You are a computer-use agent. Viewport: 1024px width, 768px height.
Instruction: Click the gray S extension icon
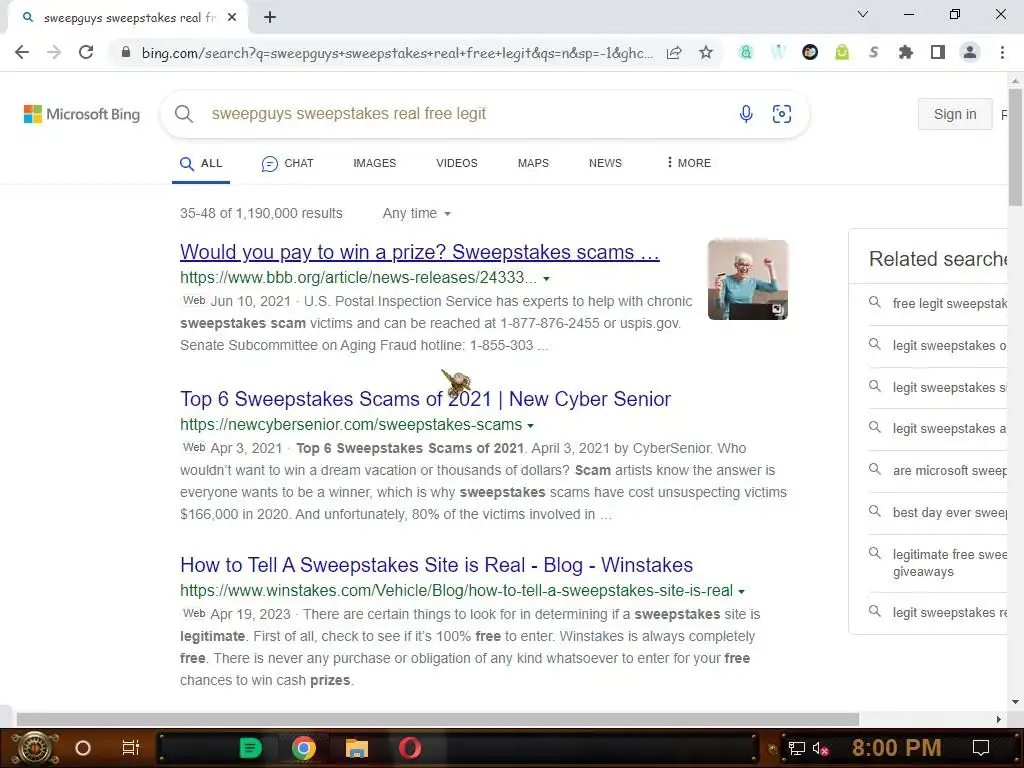(874, 52)
